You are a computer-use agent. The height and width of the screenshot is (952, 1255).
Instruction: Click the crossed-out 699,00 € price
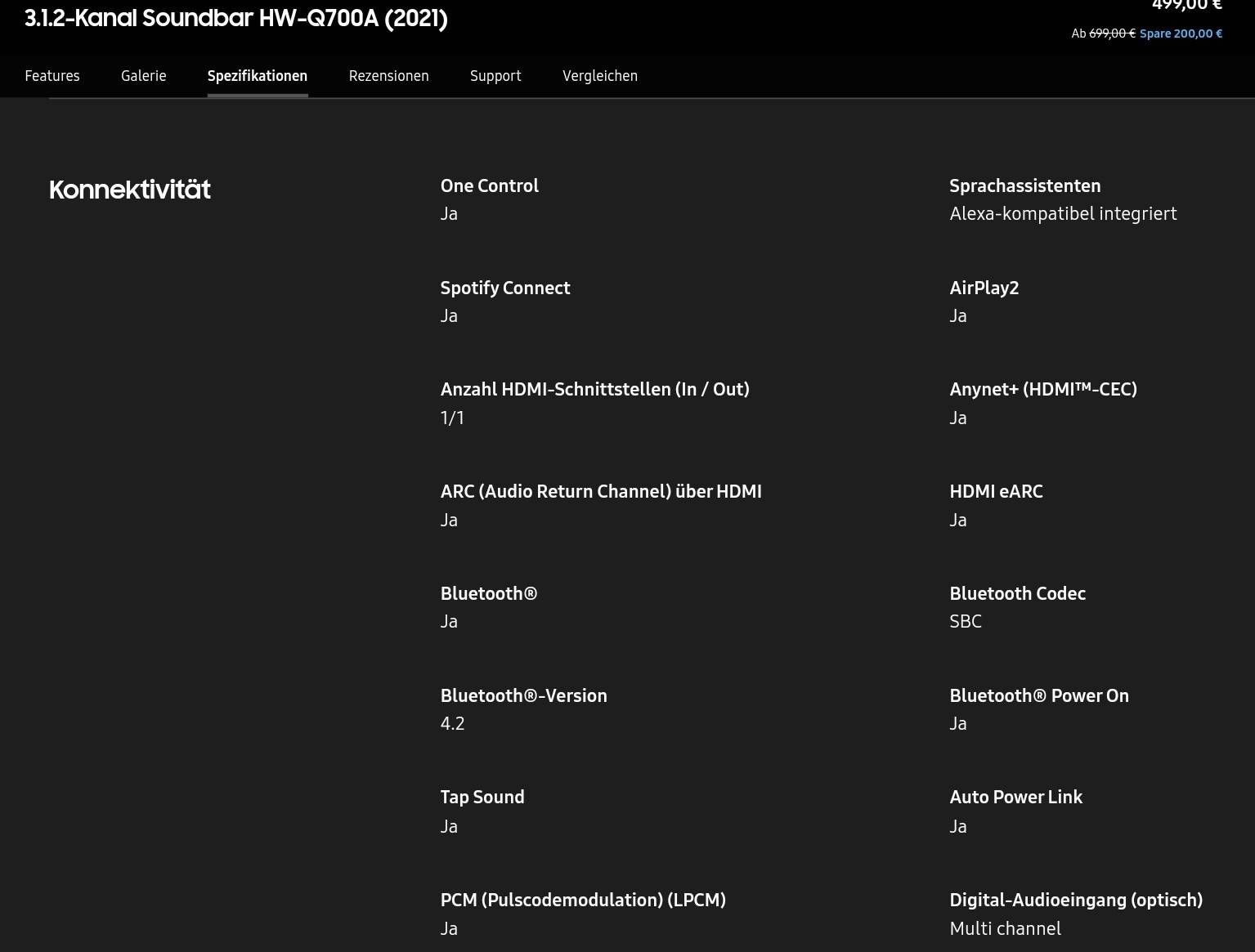1111,34
